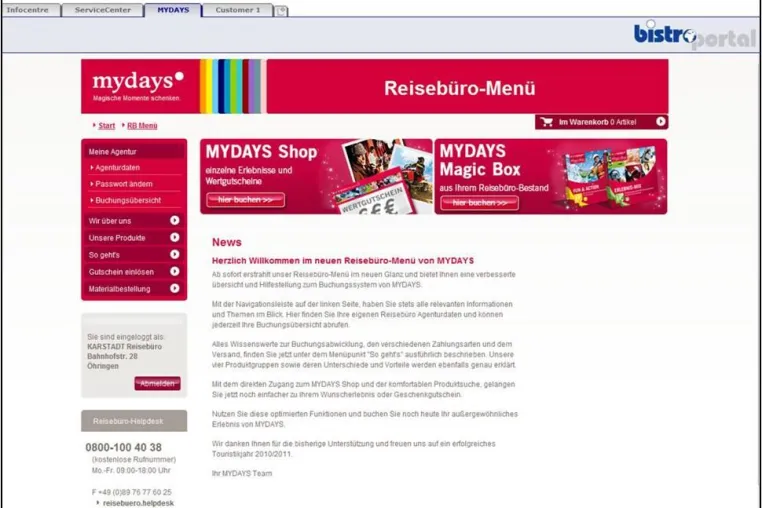
Task: Click the Reisebüro-Helpdesk header button
Action: point(134,421)
